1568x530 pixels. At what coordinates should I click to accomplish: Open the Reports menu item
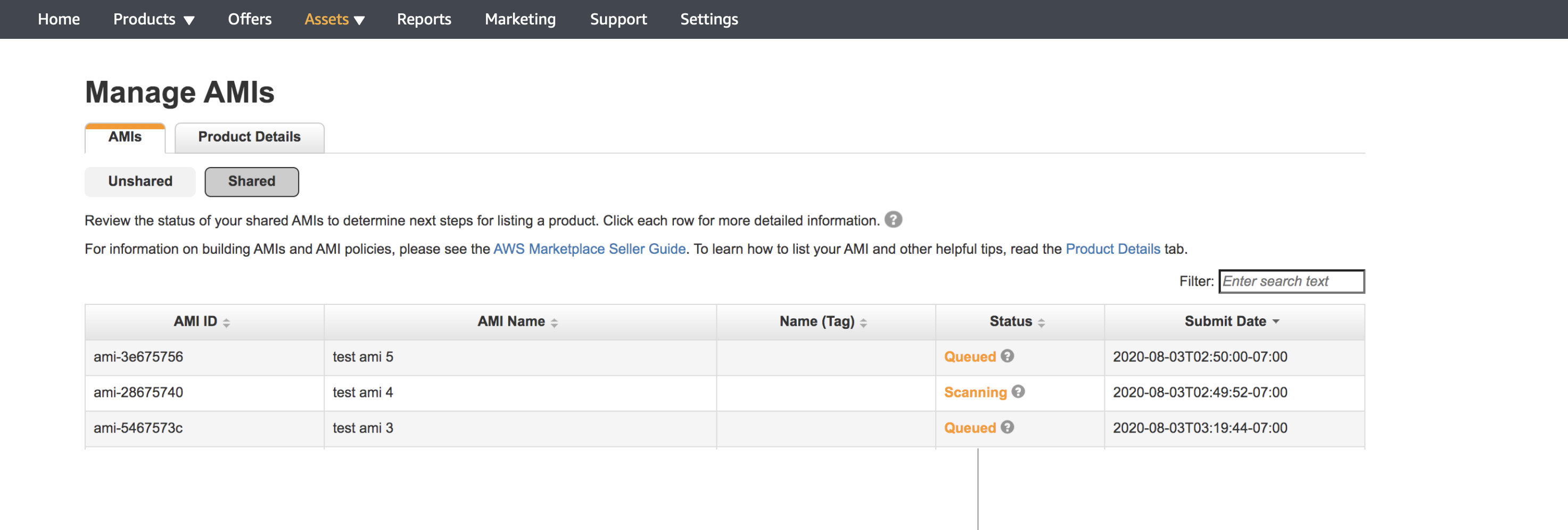click(x=424, y=20)
